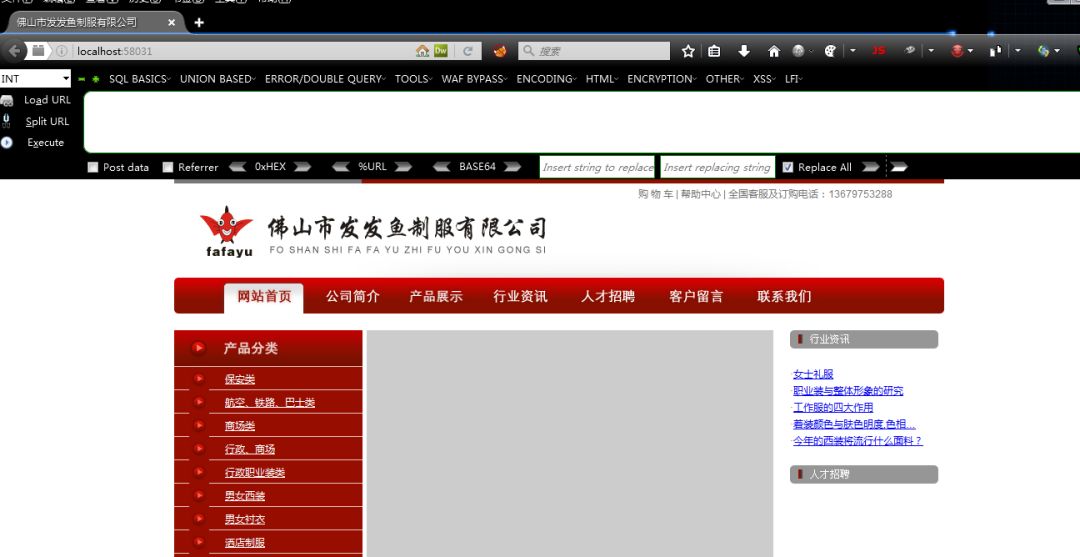
Task: Click left arrow before %URL
Action: pyautogui.click(x=340, y=167)
